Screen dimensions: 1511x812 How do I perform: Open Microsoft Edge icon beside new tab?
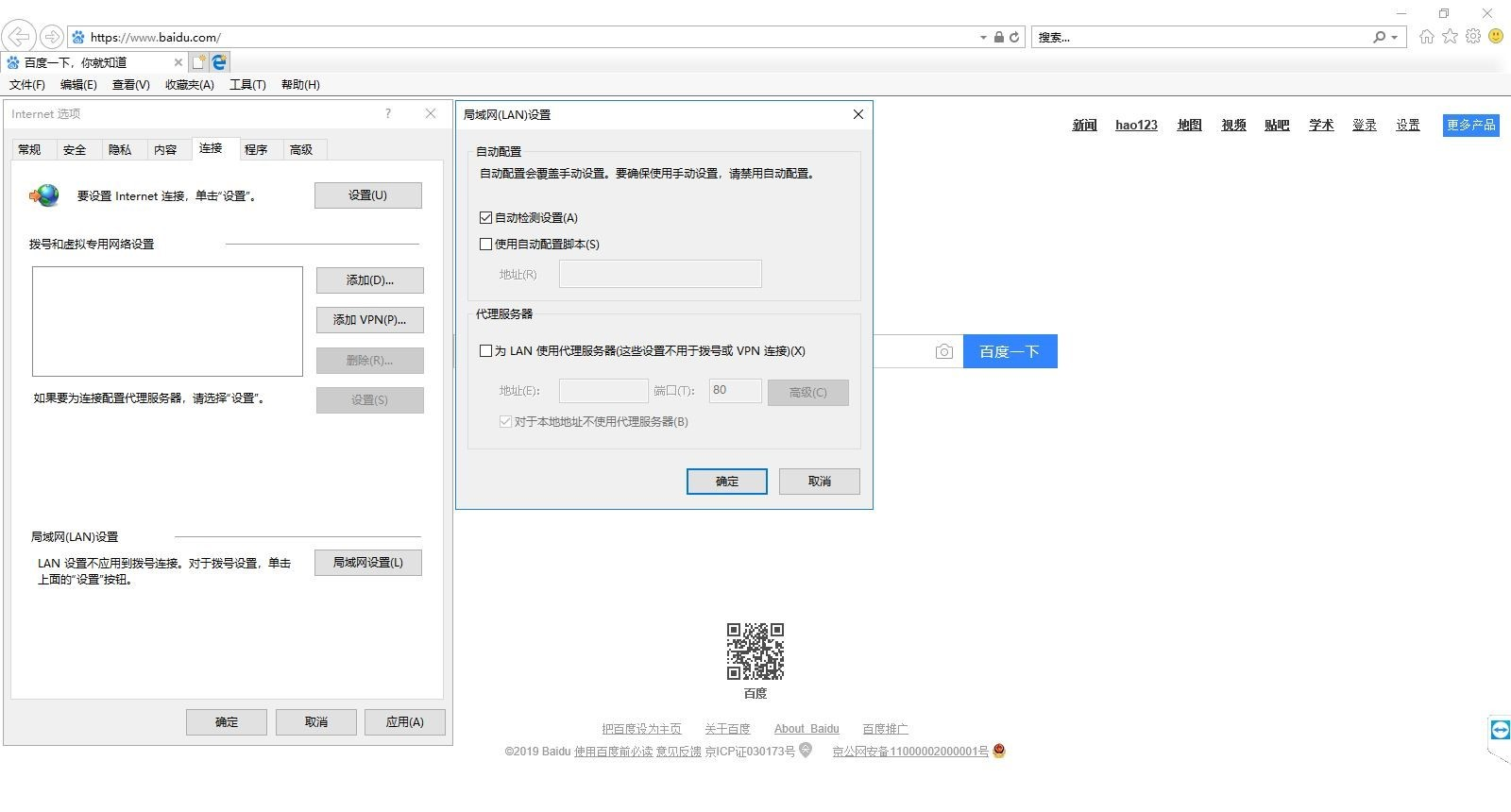point(219,62)
